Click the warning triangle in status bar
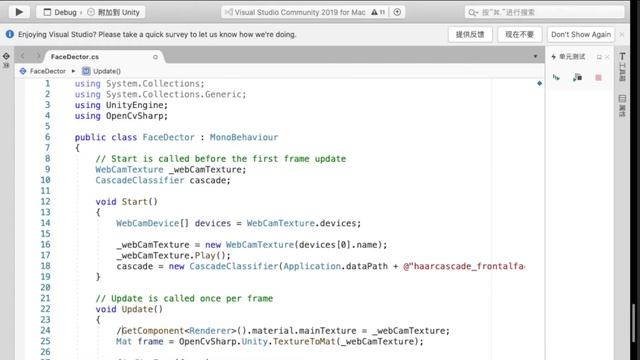This screenshot has width=640, height=360. point(374,12)
